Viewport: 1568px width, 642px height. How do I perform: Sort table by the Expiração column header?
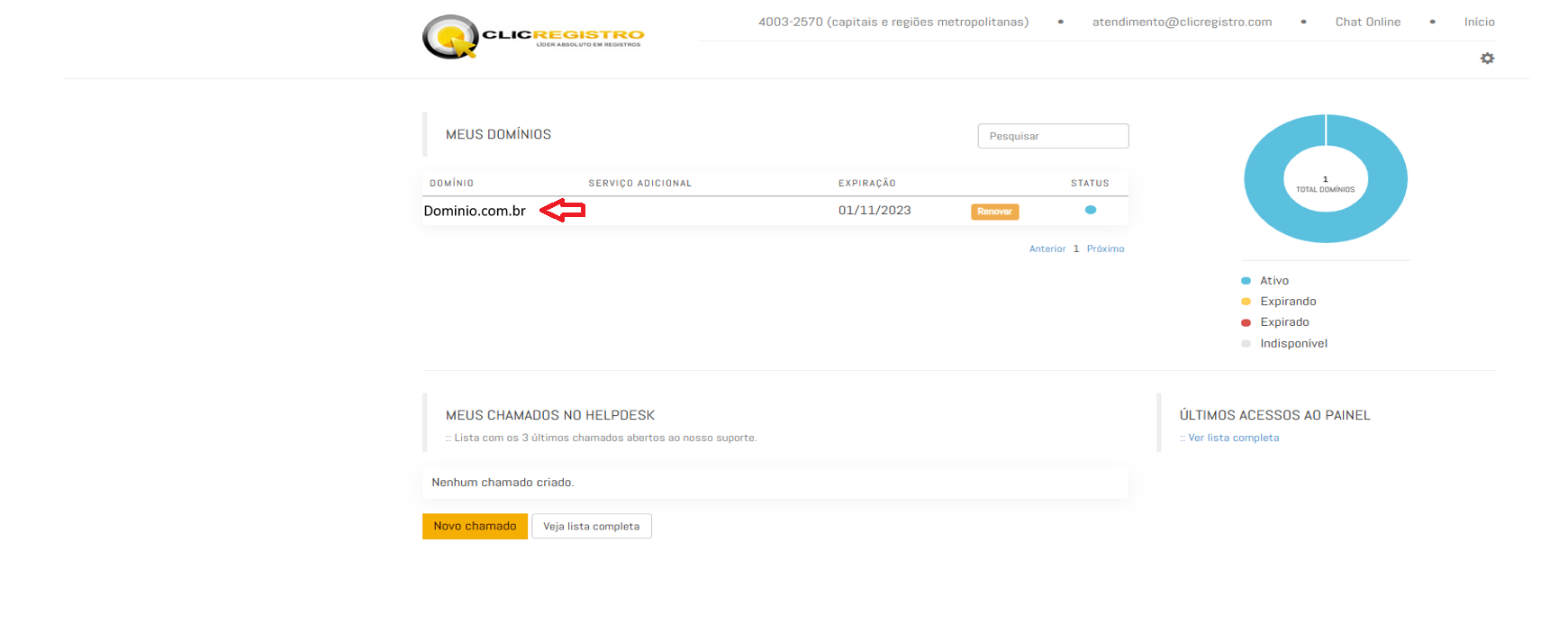pos(866,183)
